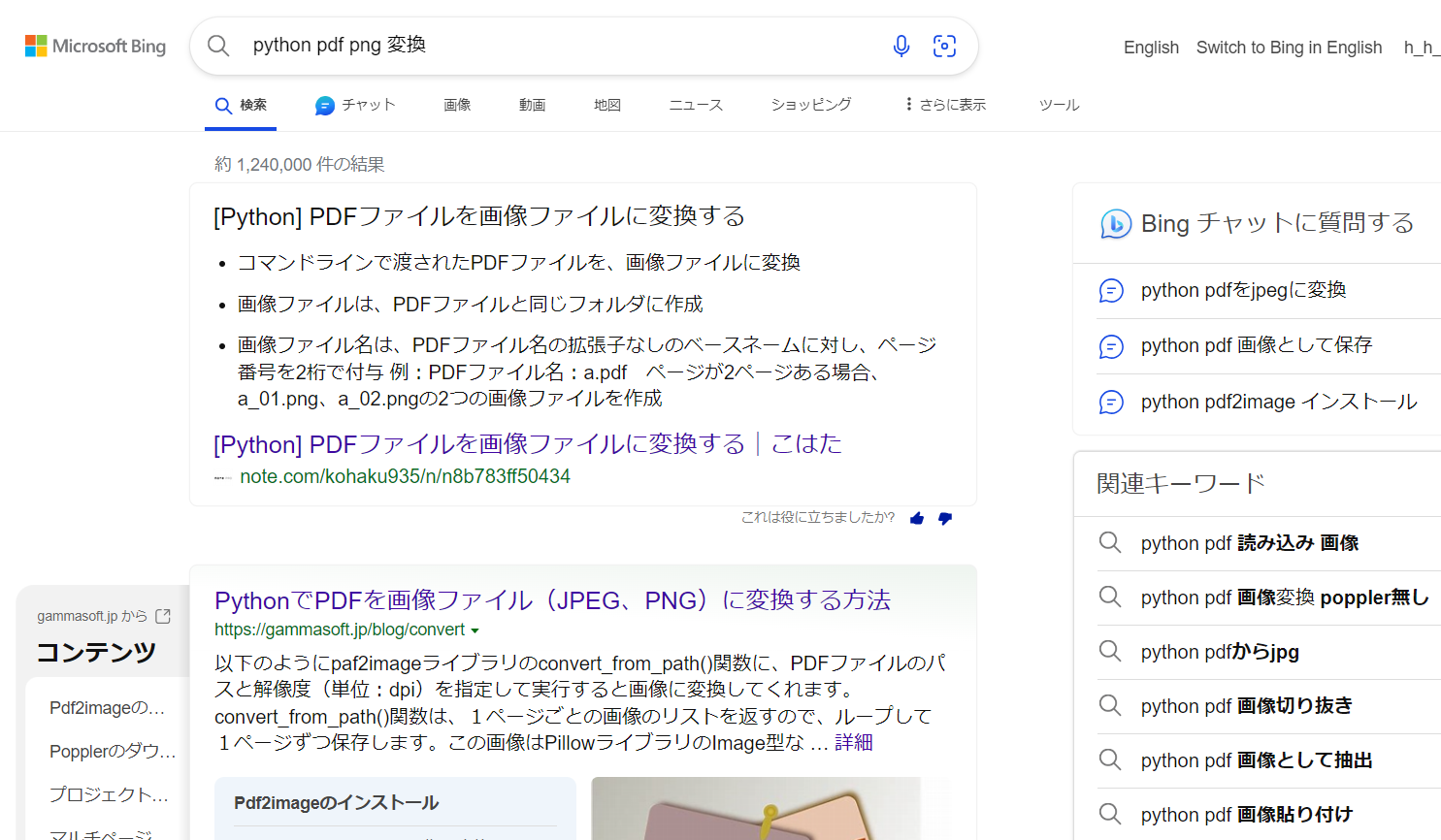Expand the dropdown arrow next to the gammasoft.jp URL
The image size is (1441, 840).
[475, 630]
